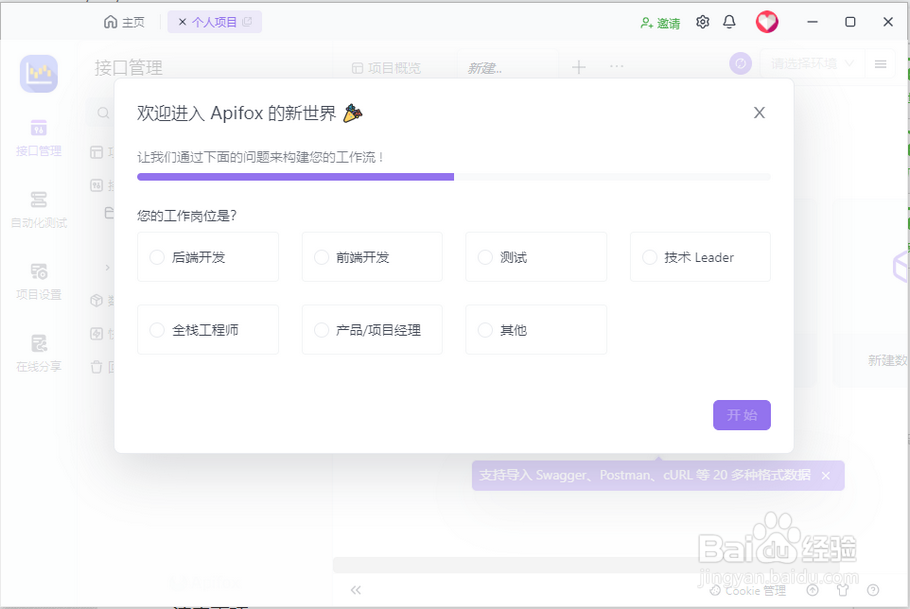Open 在线分享 in the sidebar
This screenshot has width=910, height=609.
[39, 354]
